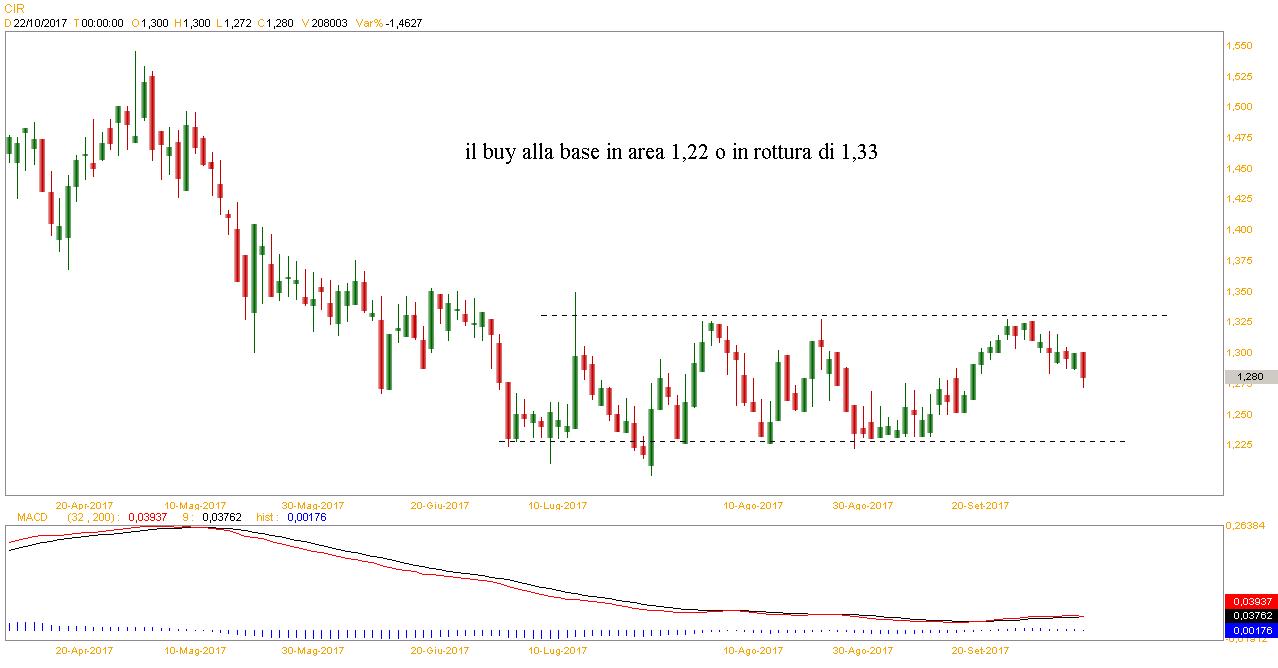1278x668 pixels.
Task: Click the CIR ticker symbol label
Action: pos(14,7)
